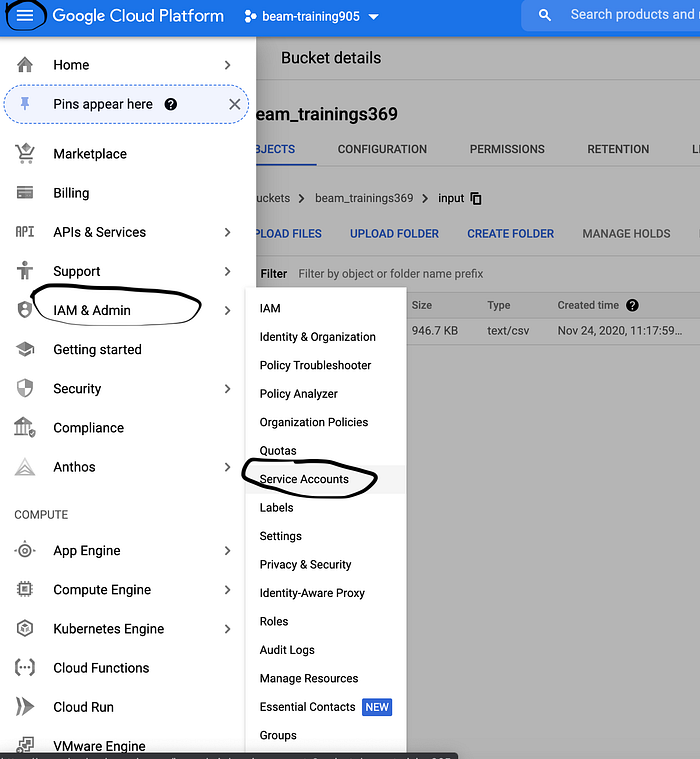Click the Marketplace cart icon
Image resolution: width=700 pixels, height=759 pixels.
pos(25,154)
